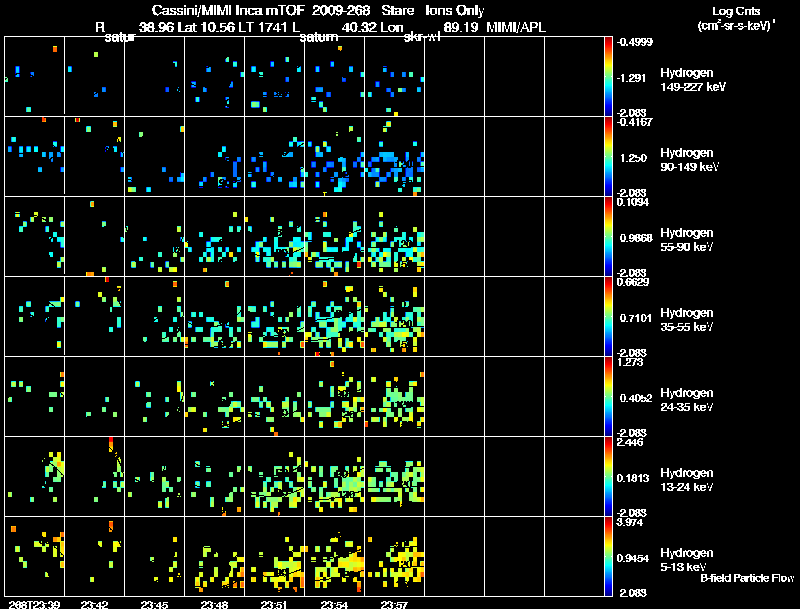The width and height of the screenshot is (800, 609).
Task: Click the 'Hydrogen 13-24 keV' label
Action: pyautogui.click(x=687, y=480)
